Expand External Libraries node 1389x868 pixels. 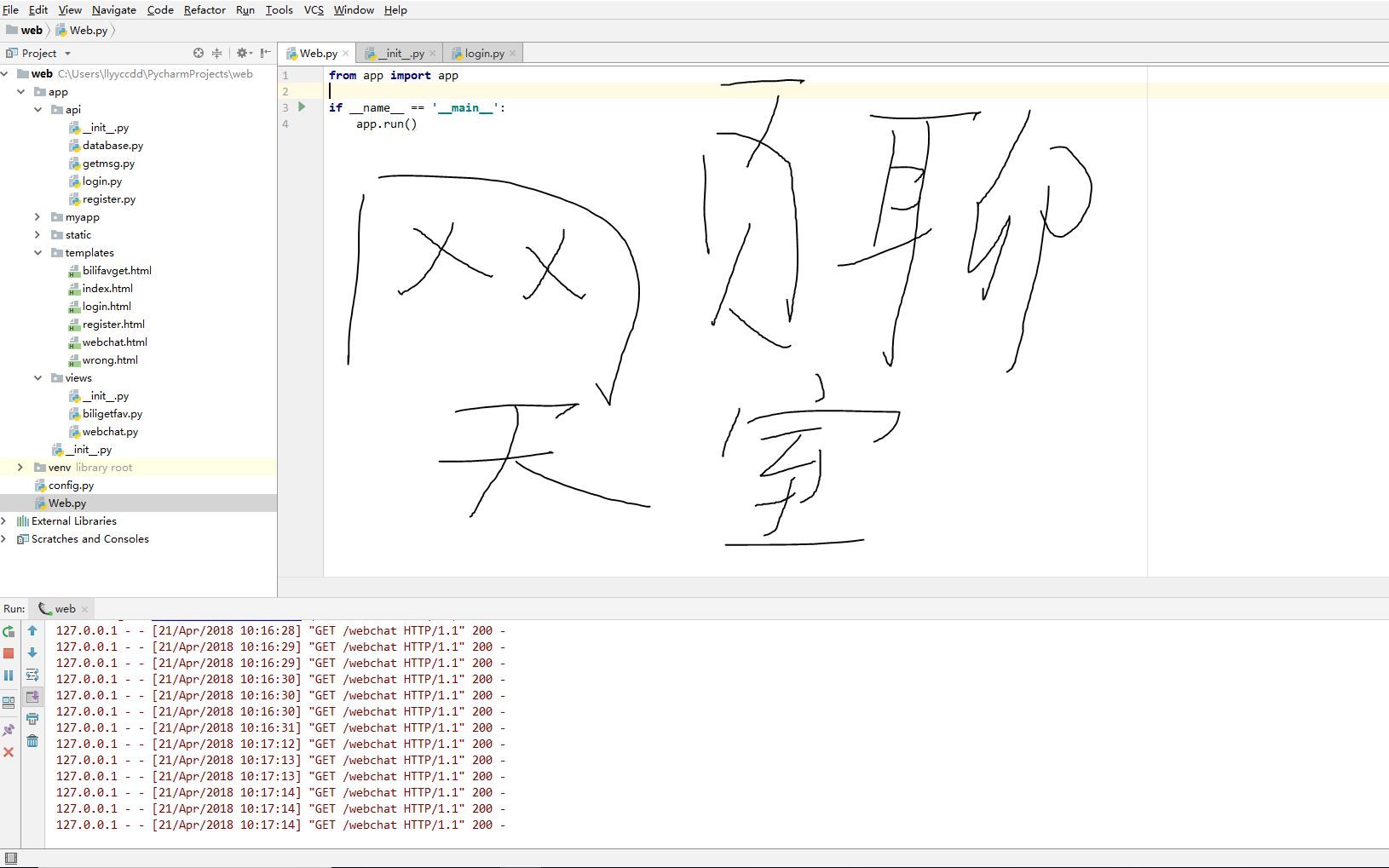[4, 521]
